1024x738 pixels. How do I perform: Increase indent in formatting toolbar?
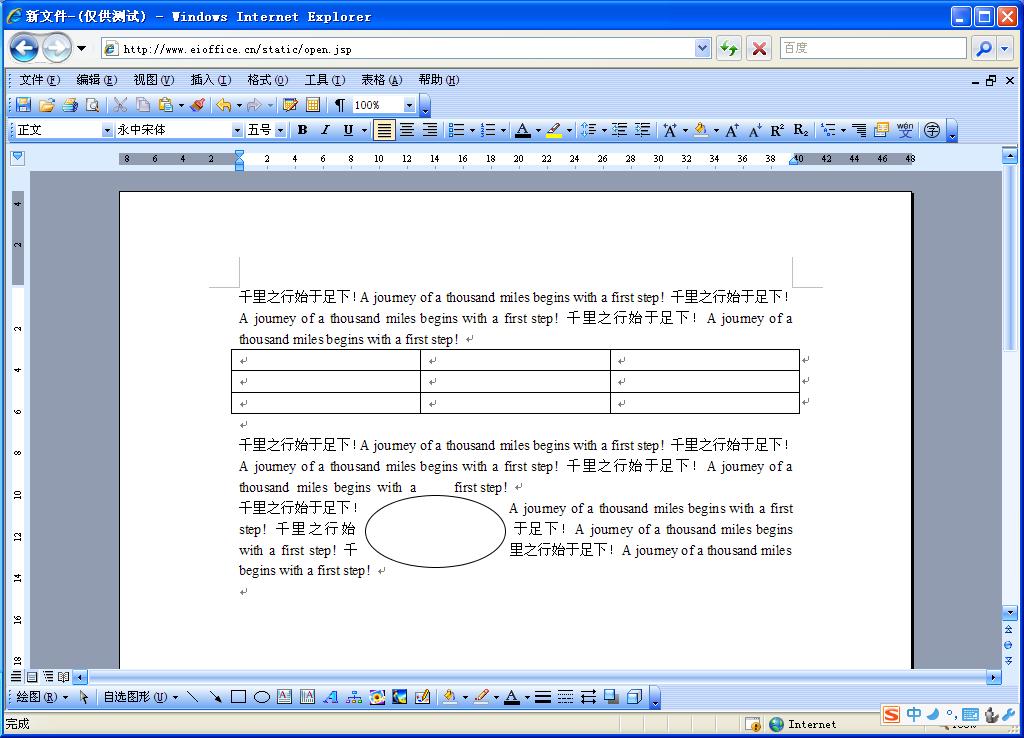pos(642,130)
